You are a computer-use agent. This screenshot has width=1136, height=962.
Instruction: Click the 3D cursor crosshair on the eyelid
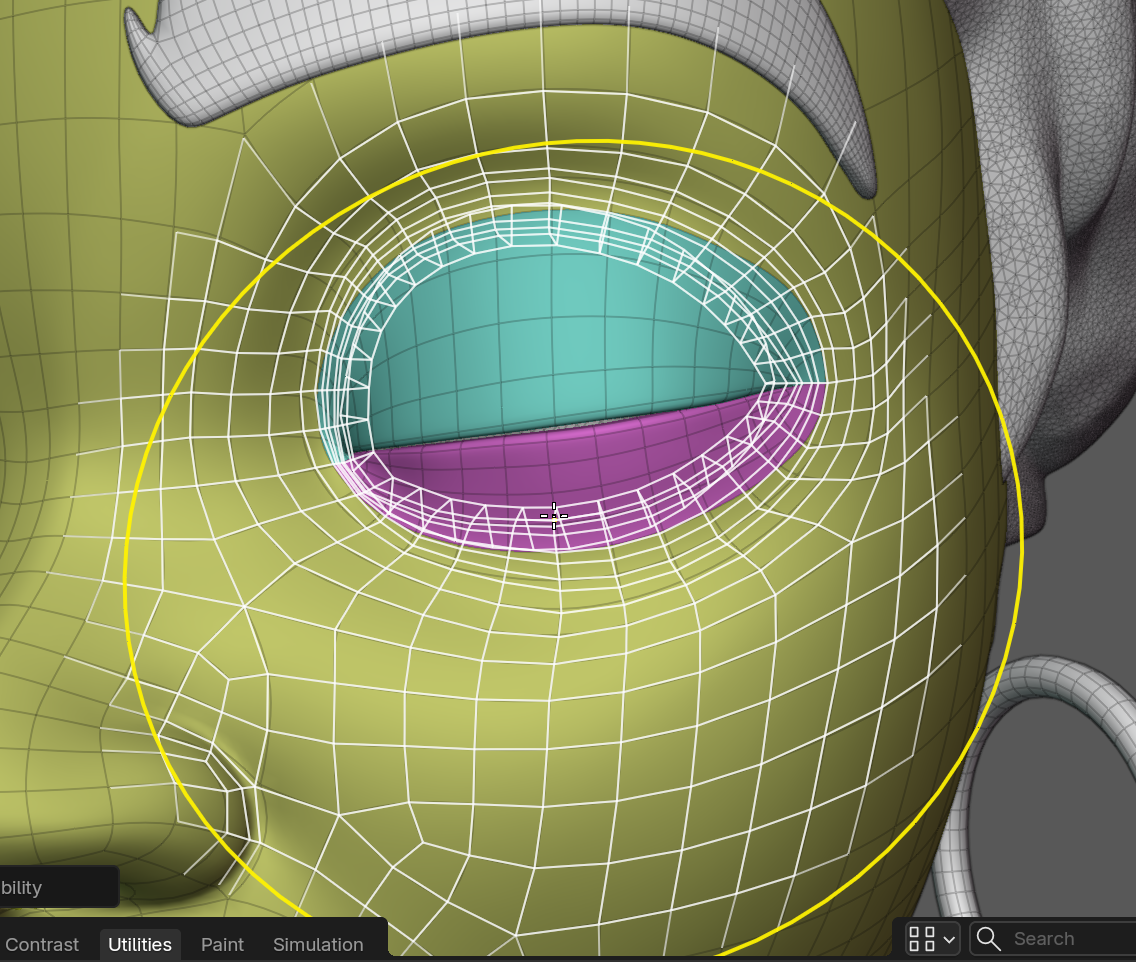(554, 516)
